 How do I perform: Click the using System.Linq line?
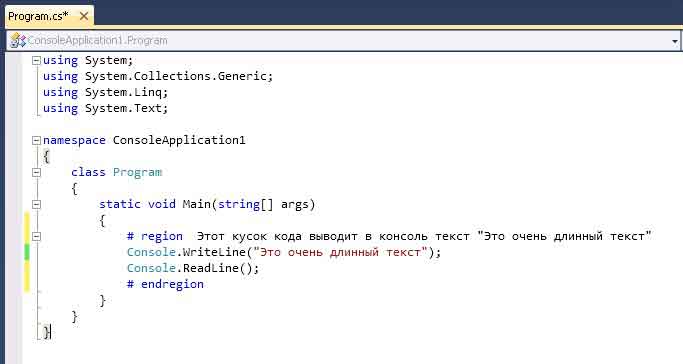click(105, 92)
